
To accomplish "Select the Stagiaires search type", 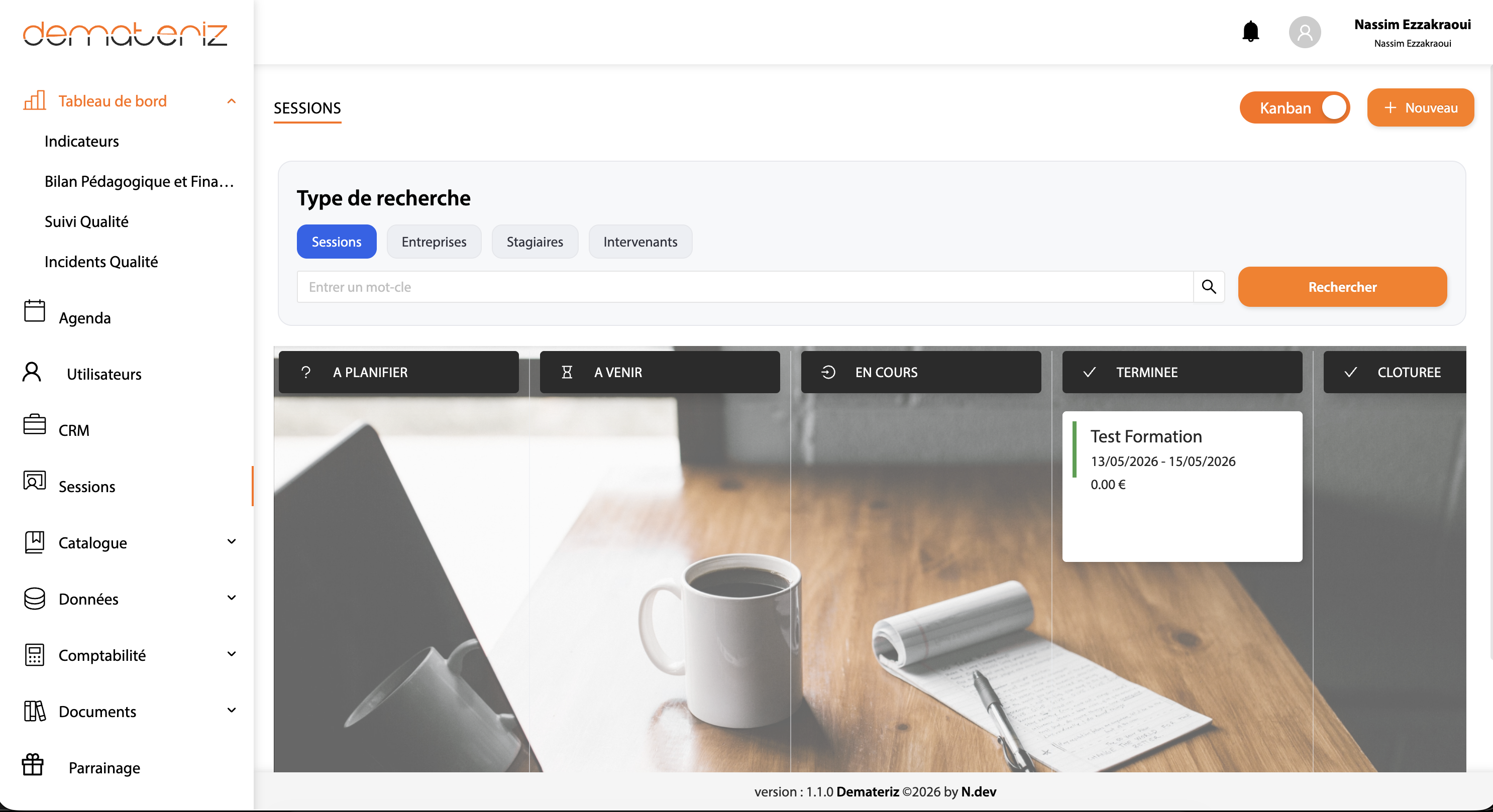I will tap(535, 242).
